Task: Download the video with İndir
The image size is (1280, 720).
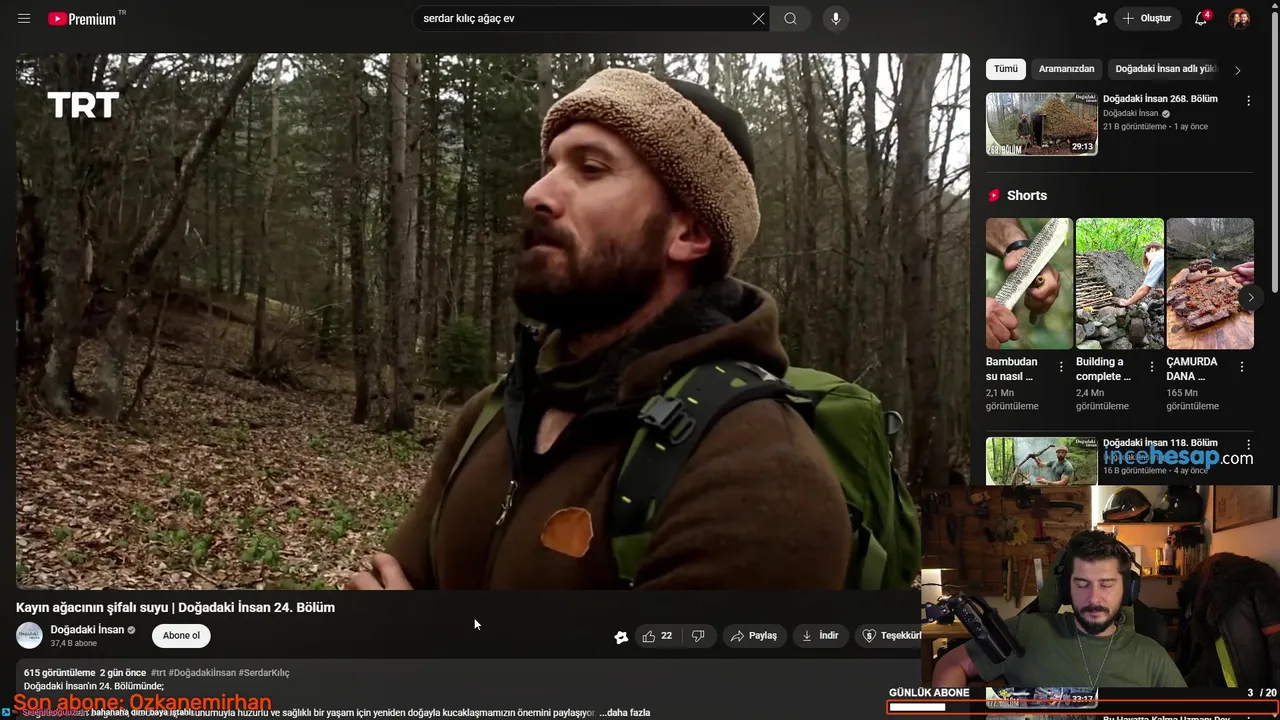Action: tap(820, 636)
